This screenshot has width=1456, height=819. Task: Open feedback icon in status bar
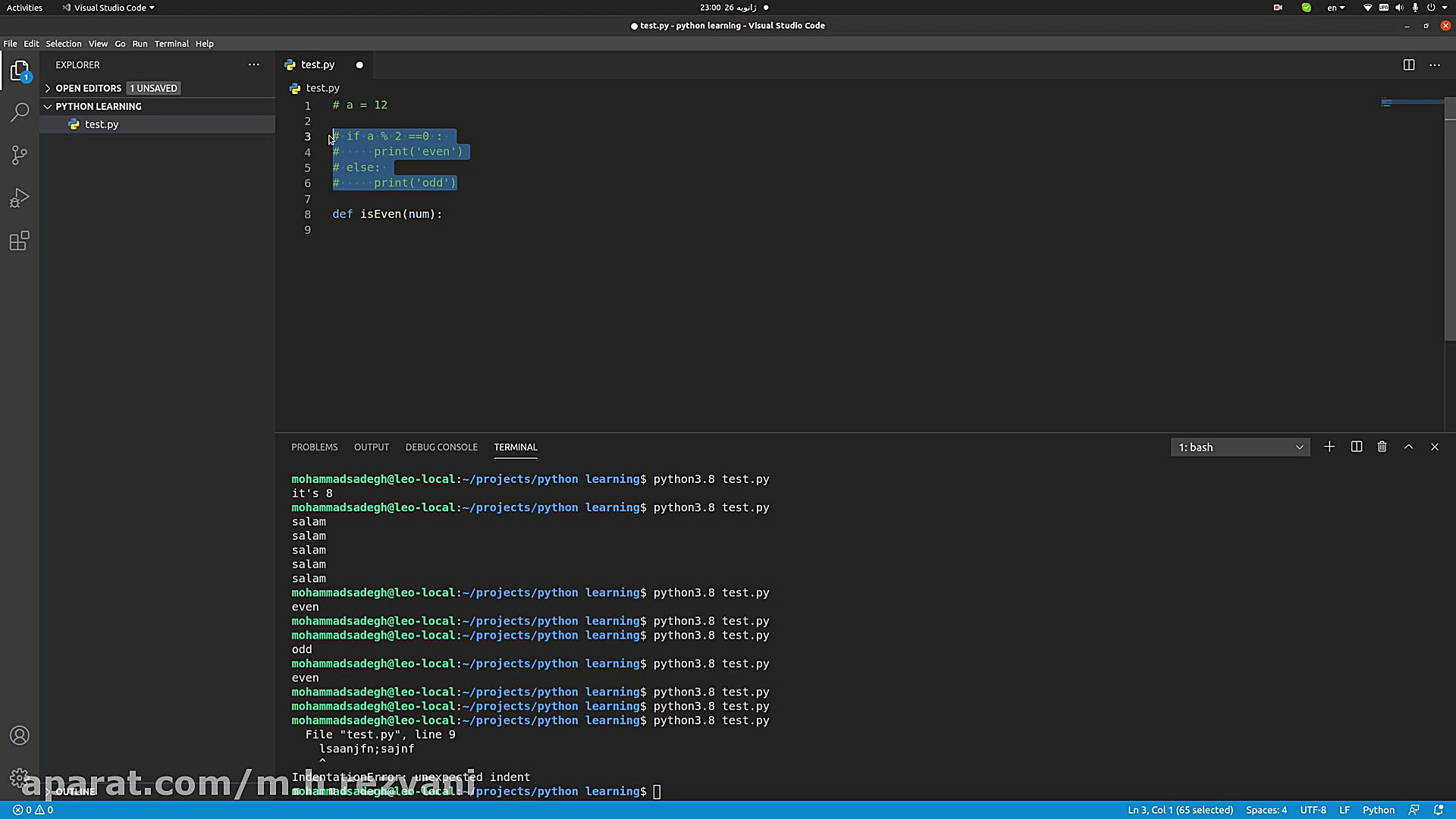click(x=1414, y=810)
